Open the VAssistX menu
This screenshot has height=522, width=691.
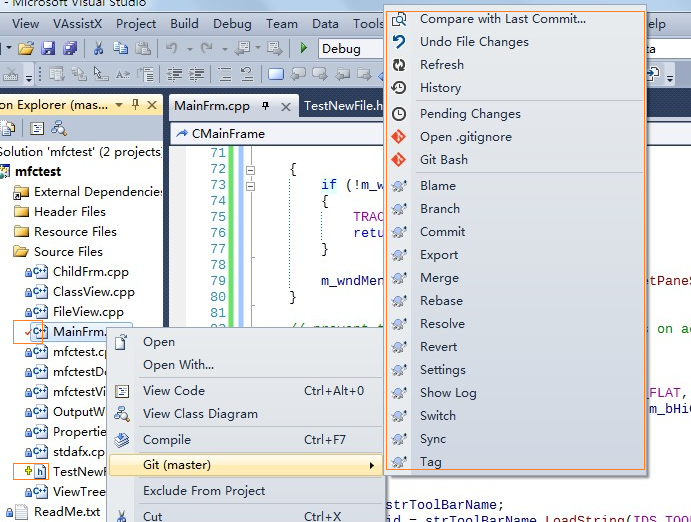coord(77,24)
